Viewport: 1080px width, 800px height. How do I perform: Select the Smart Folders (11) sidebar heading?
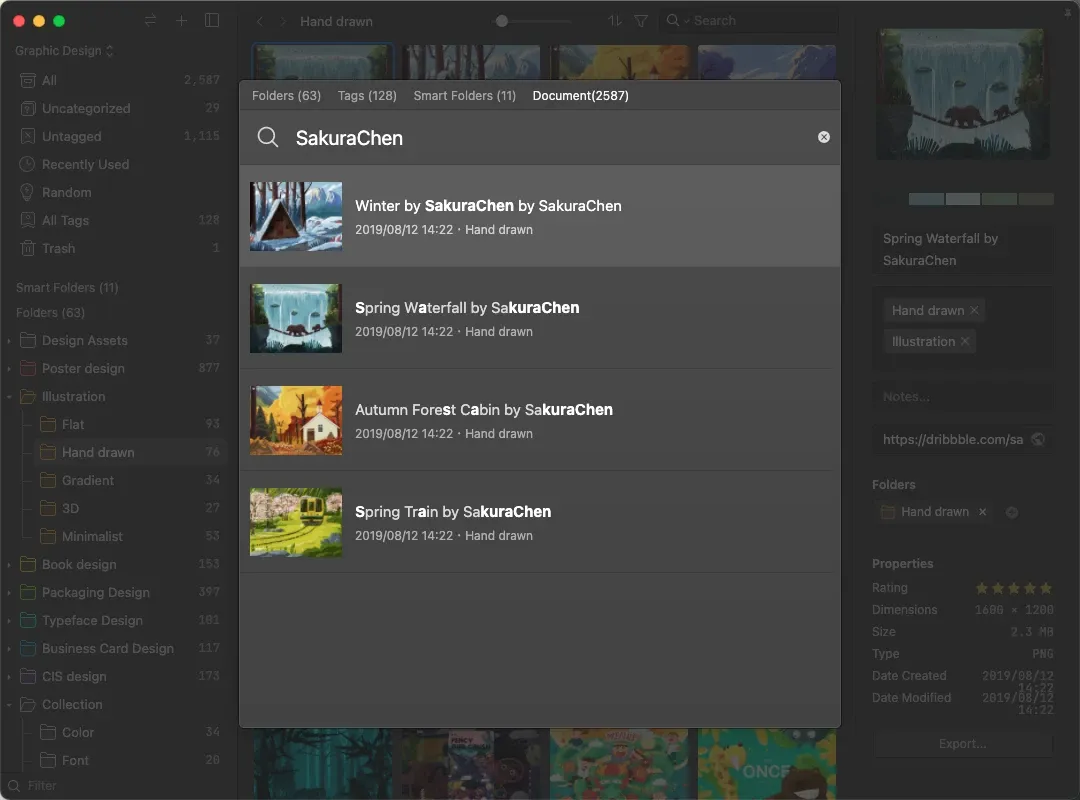(x=67, y=287)
